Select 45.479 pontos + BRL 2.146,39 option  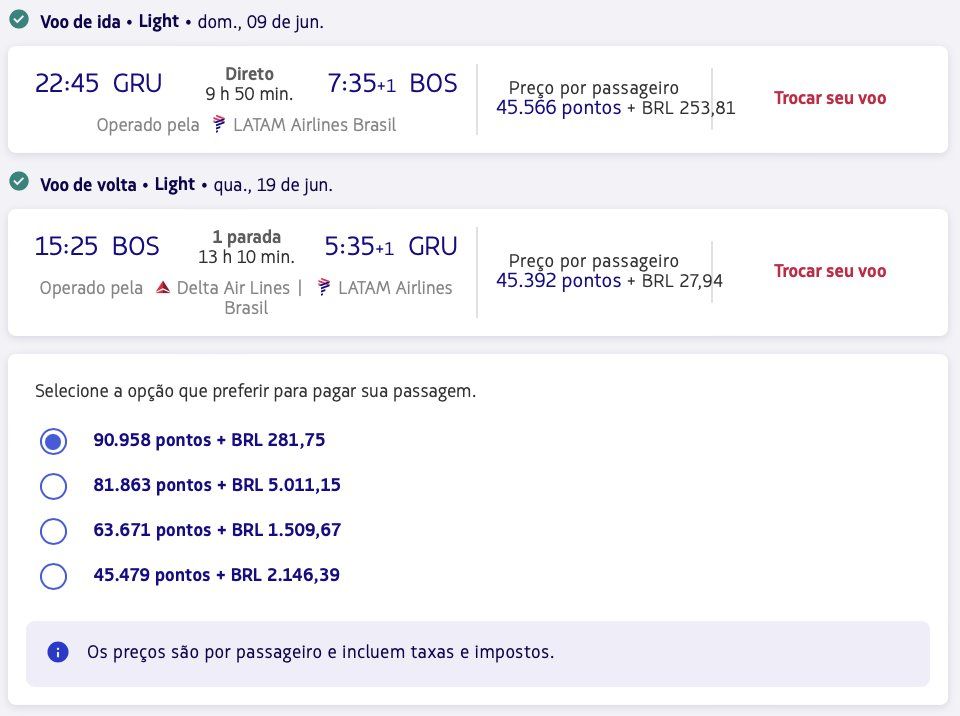(x=53, y=576)
